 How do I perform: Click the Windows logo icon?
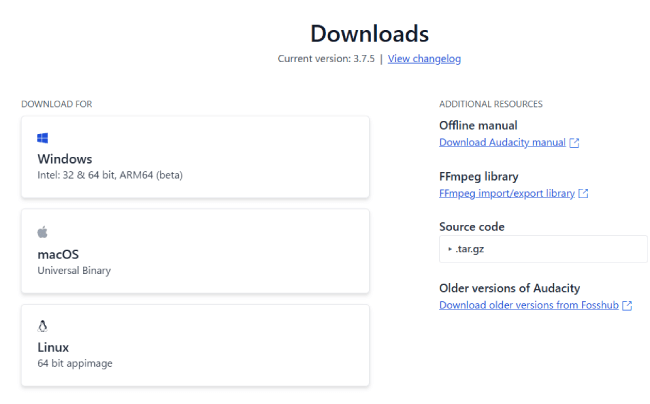tap(42, 138)
